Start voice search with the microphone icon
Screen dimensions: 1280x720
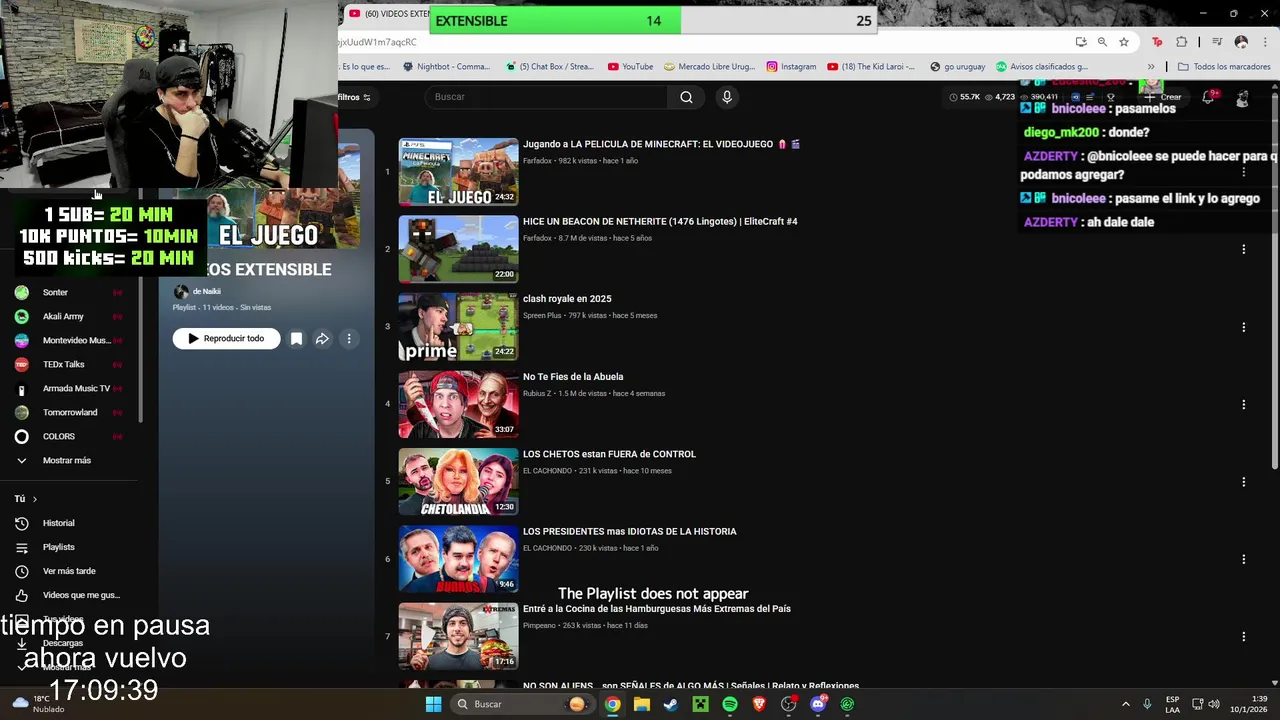click(727, 97)
